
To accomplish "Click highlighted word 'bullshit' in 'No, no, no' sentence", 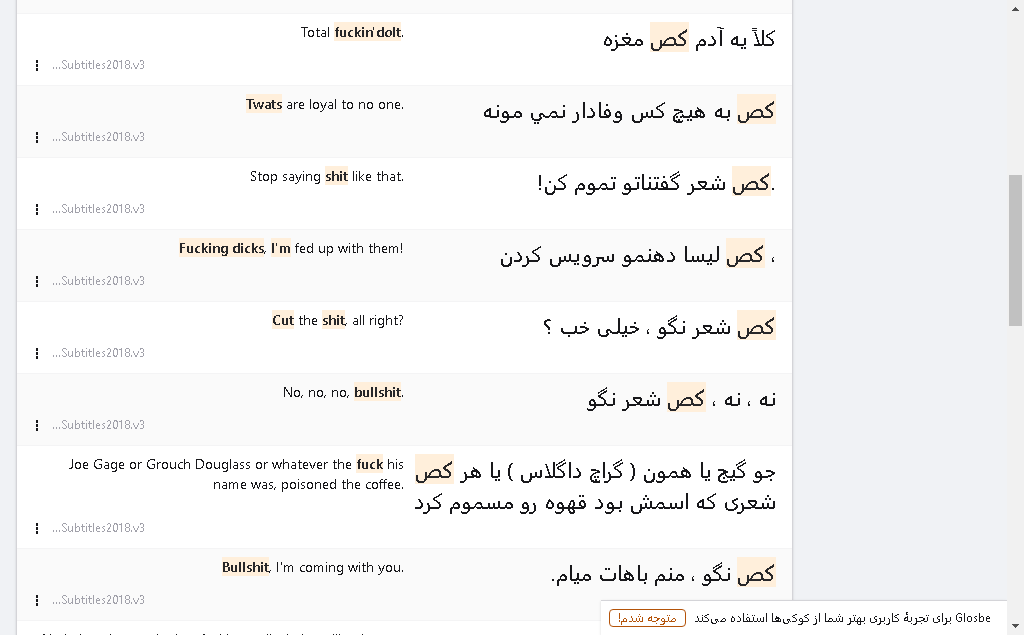I will [377, 392].
